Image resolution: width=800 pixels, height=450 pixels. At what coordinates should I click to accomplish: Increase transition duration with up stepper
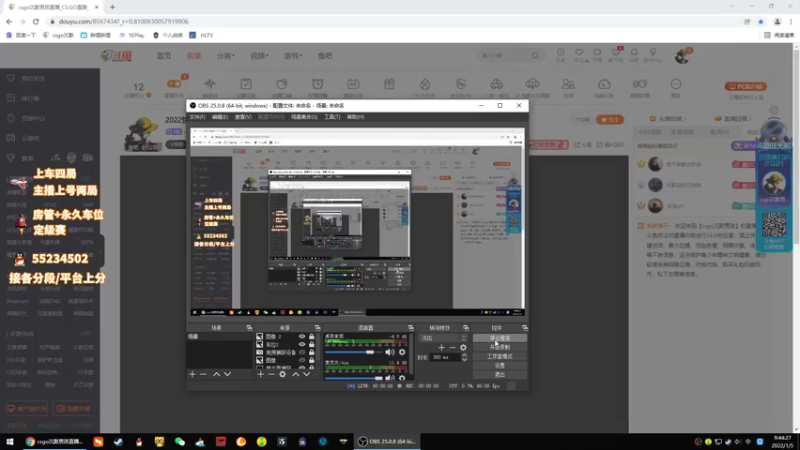click(464, 355)
